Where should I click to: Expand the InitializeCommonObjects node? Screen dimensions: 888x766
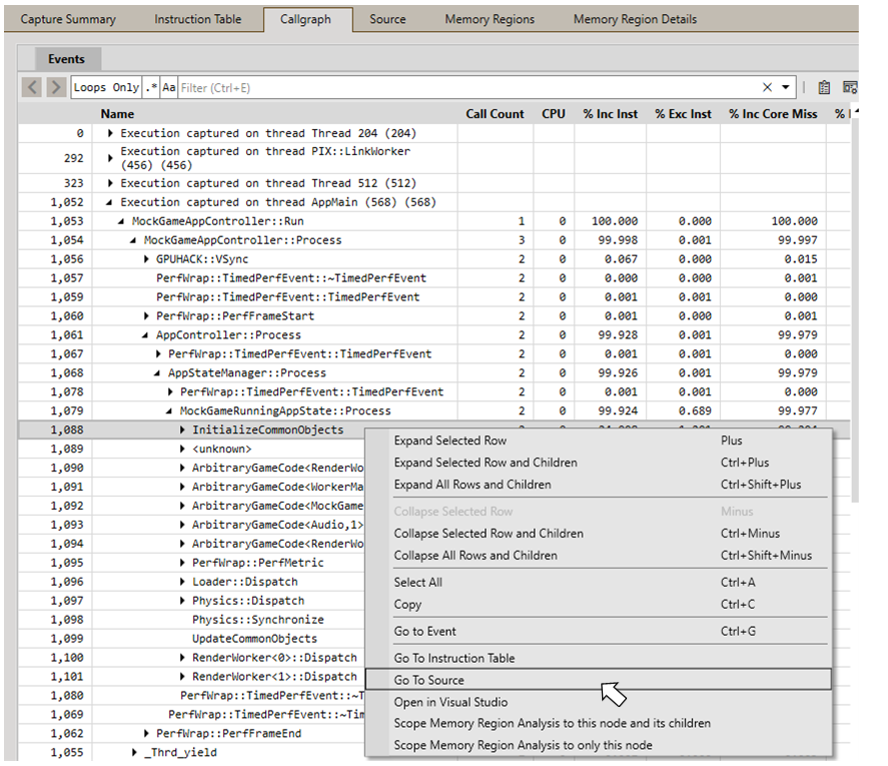click(x=182, y=430)
